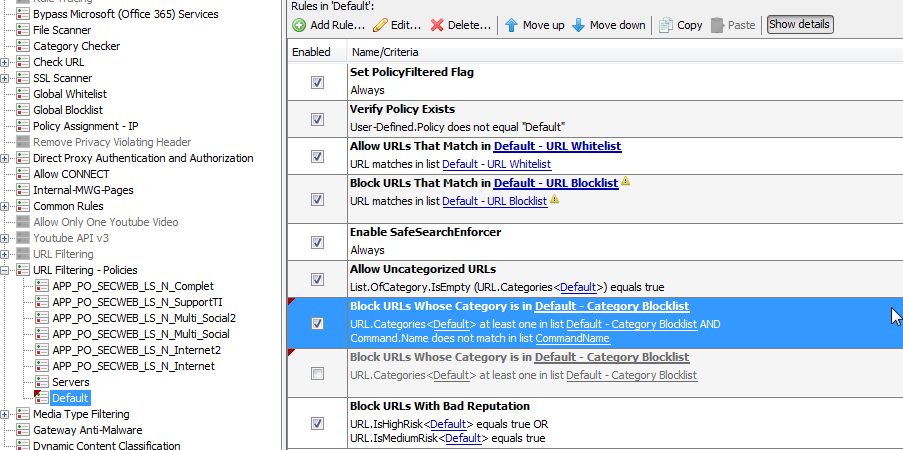Expand the Media Type Filtering node
903x450 pixels.
pos(5,414)
